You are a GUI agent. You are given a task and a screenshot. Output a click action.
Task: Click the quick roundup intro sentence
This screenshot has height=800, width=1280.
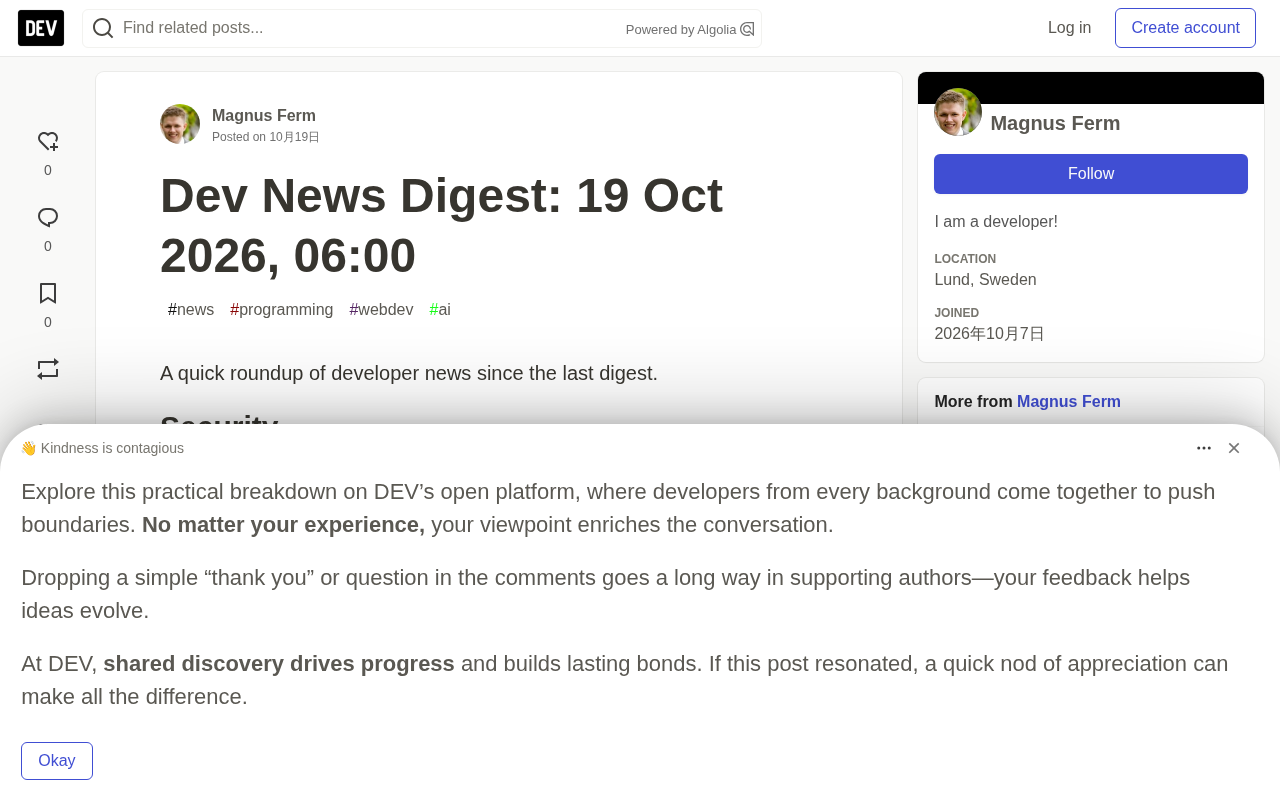click(x=409, y=373)
